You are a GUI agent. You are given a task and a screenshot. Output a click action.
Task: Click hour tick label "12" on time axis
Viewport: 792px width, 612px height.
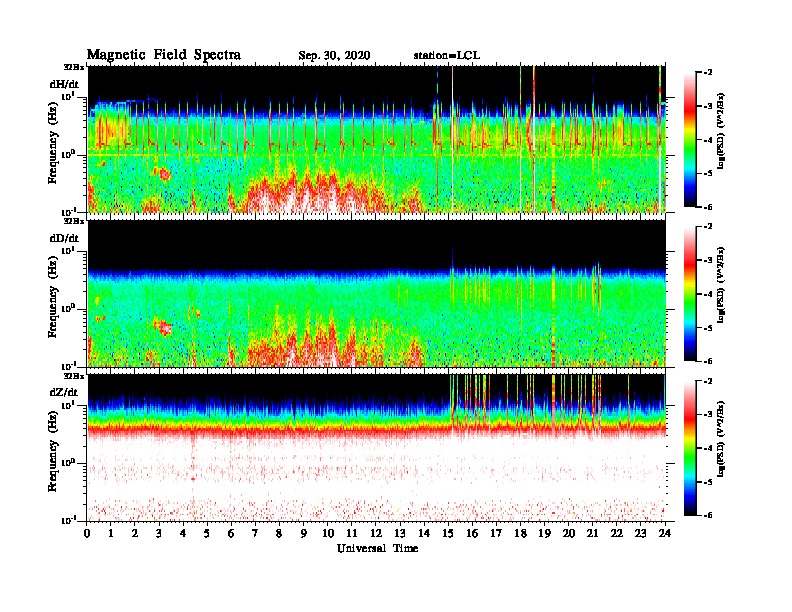pos(376,533)
